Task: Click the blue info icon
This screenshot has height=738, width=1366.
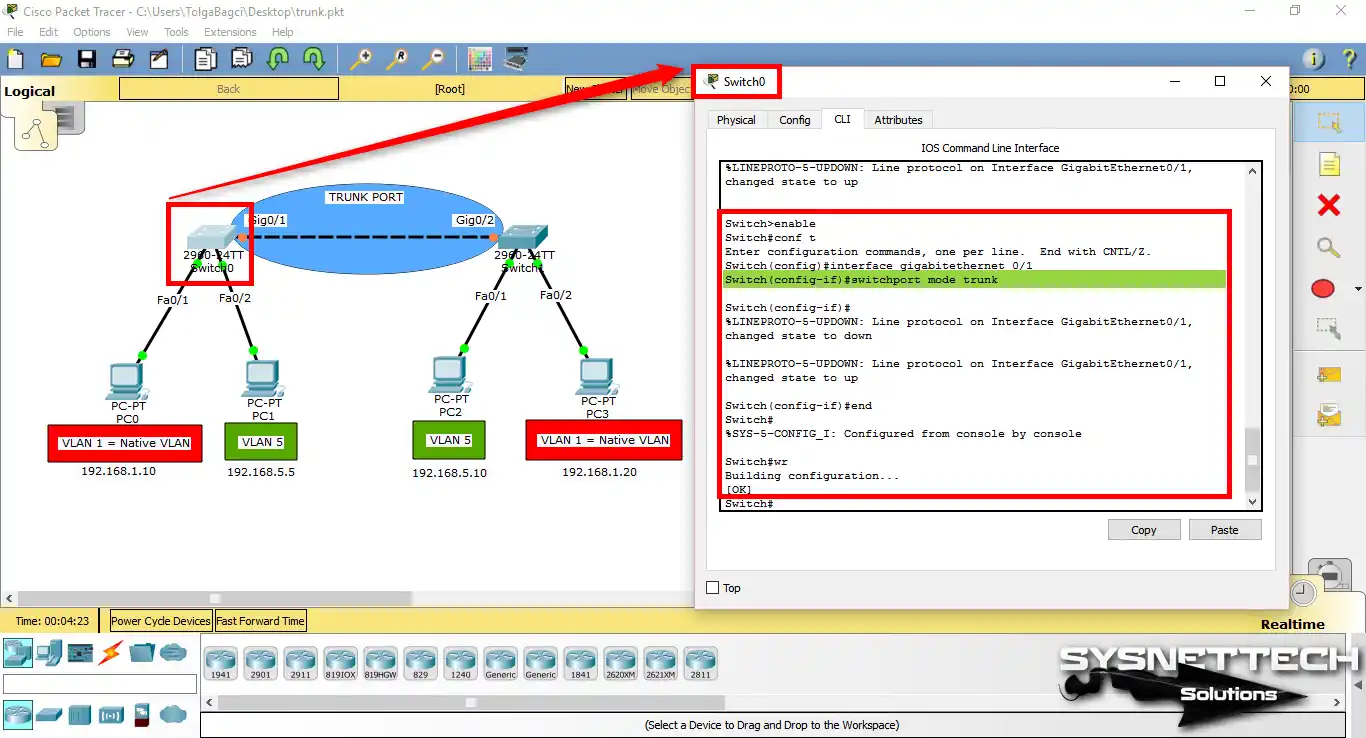Action: click(x=1314, y=59)
